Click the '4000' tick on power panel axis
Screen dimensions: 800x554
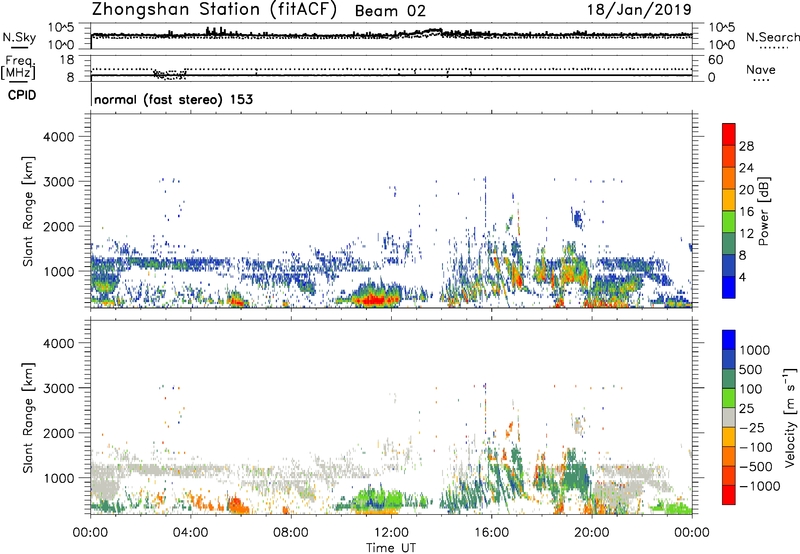point(58,137)
